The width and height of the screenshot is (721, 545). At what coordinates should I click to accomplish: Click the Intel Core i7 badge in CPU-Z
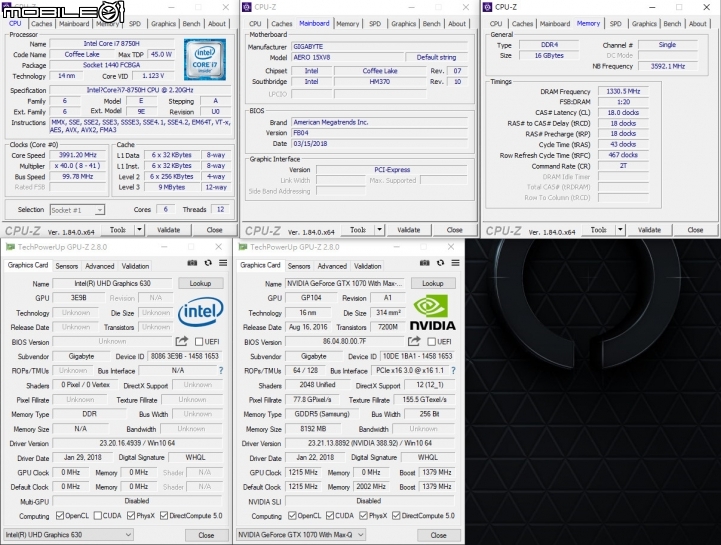click(x=205, y=60)
